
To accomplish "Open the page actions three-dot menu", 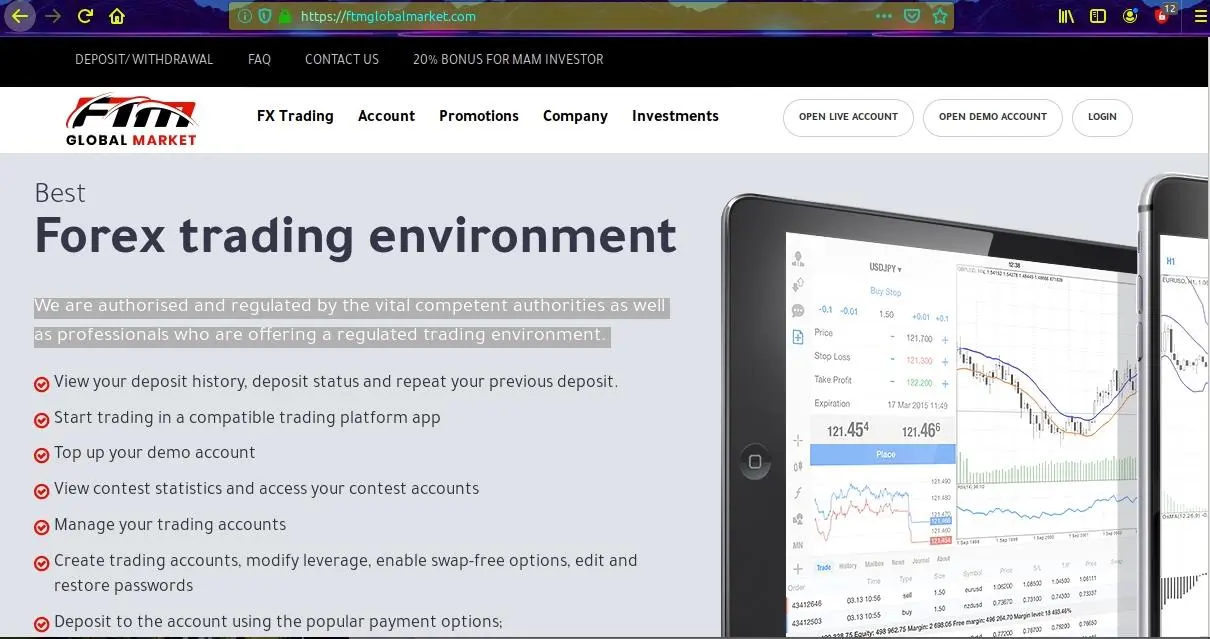I will [x=883, y=16].
